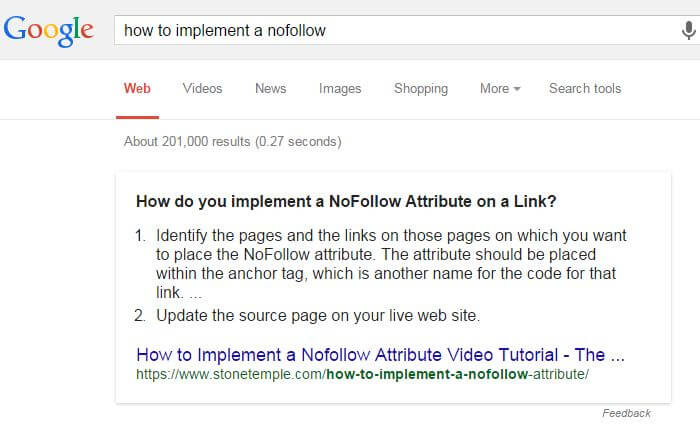Send feedback via the Feedback link
Viewport: 700px width, 424px height.
626,413
